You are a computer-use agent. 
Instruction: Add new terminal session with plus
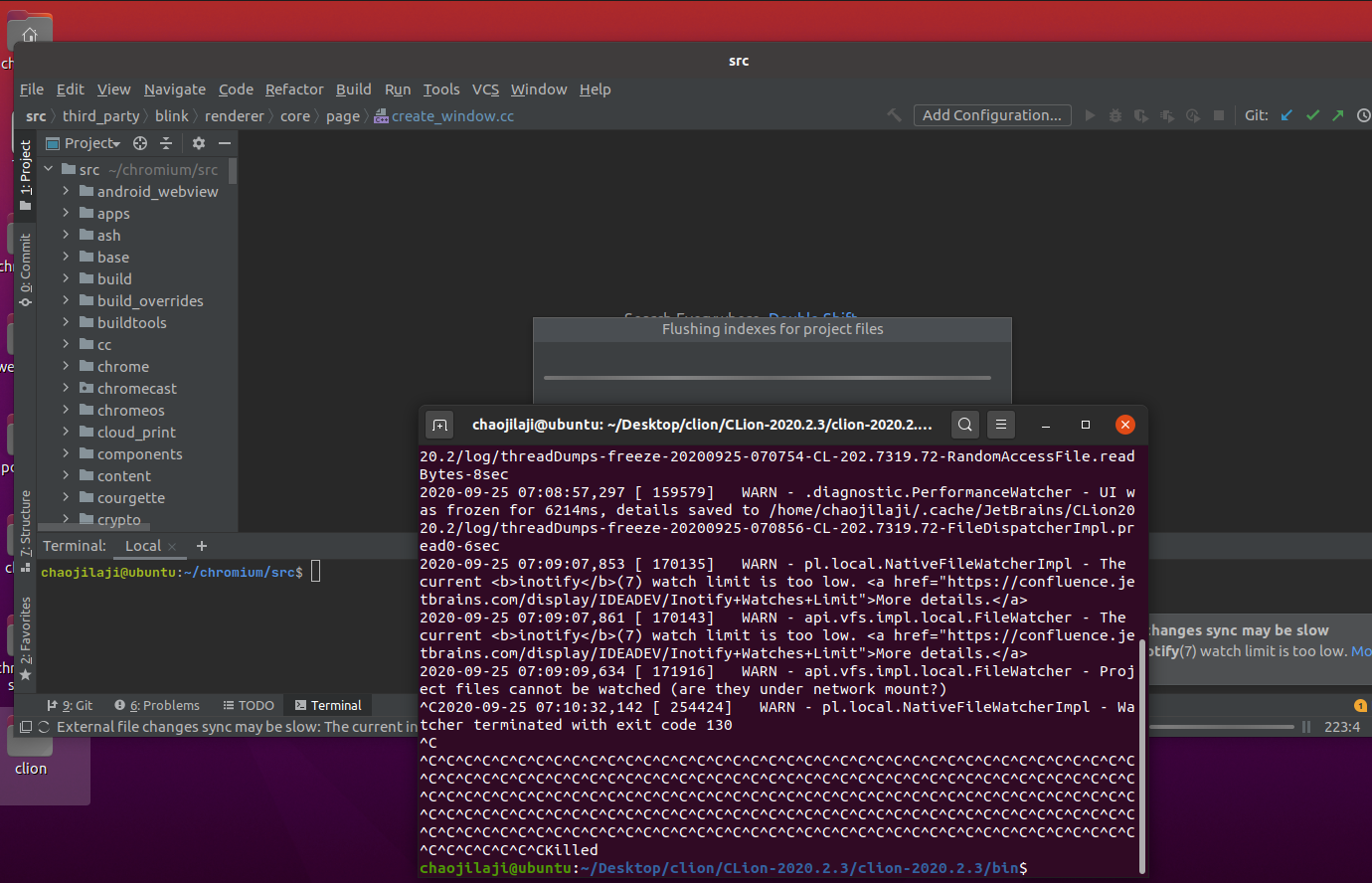click(x=202, y=546)
